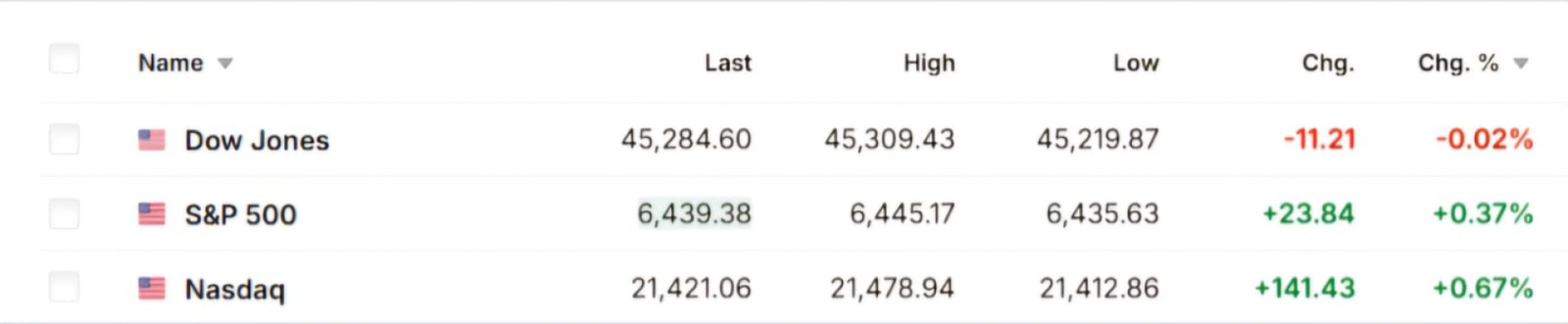This screenshot has width=1568, height=324.
Task: Click the Nasdaq percent change +0.67%
Action: click(1483, 288)
